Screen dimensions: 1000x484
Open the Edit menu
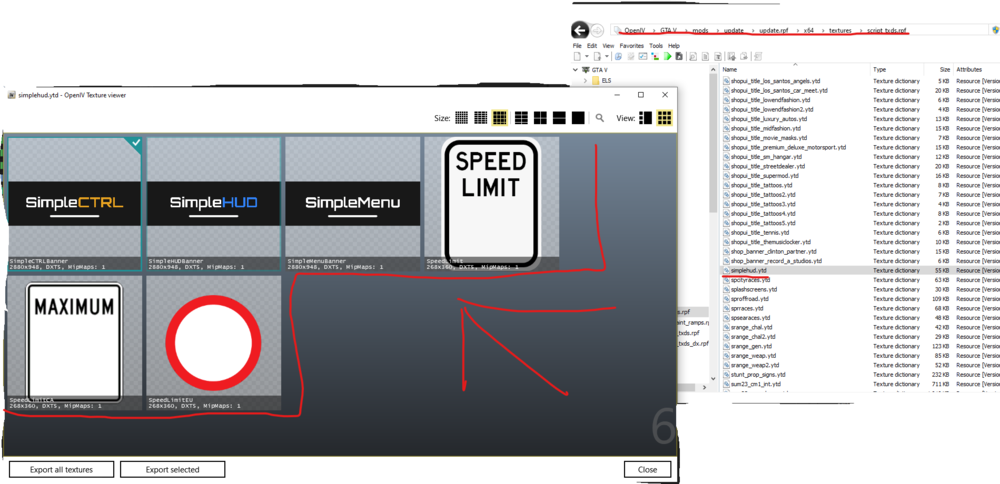pyautogui.click(x=592, y=46)
